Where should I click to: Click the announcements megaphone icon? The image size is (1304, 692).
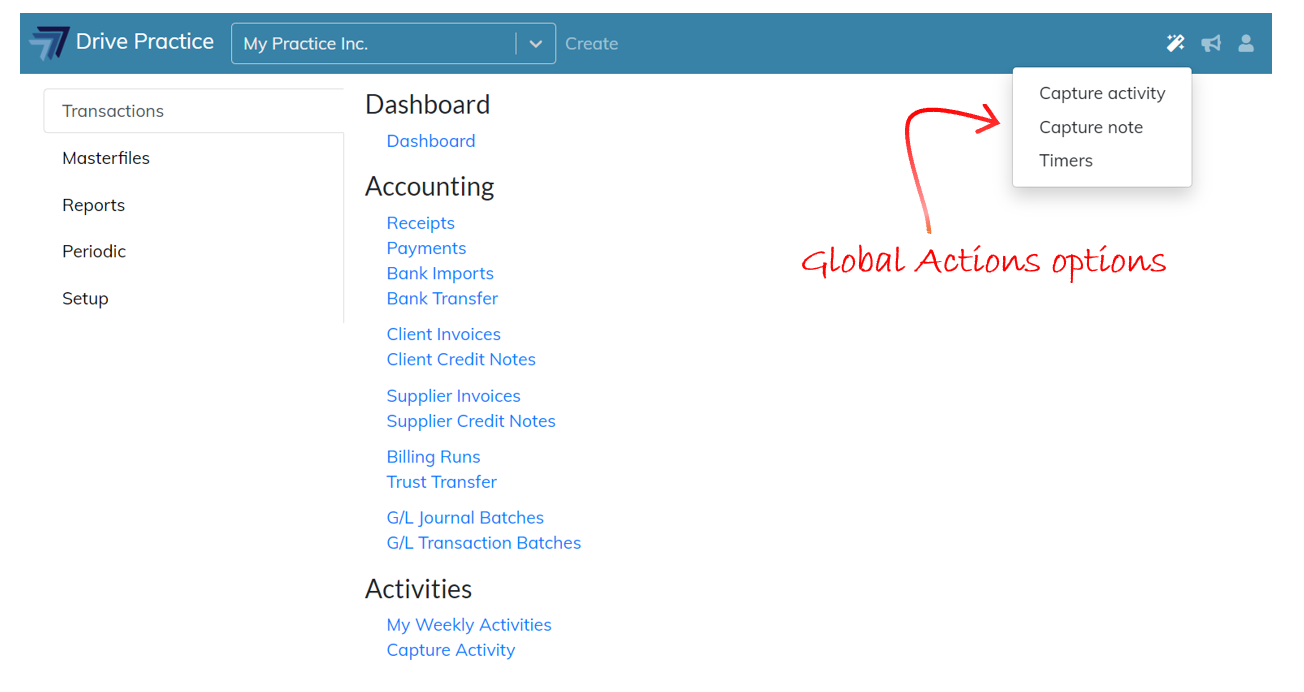[x=1211, y=43]
